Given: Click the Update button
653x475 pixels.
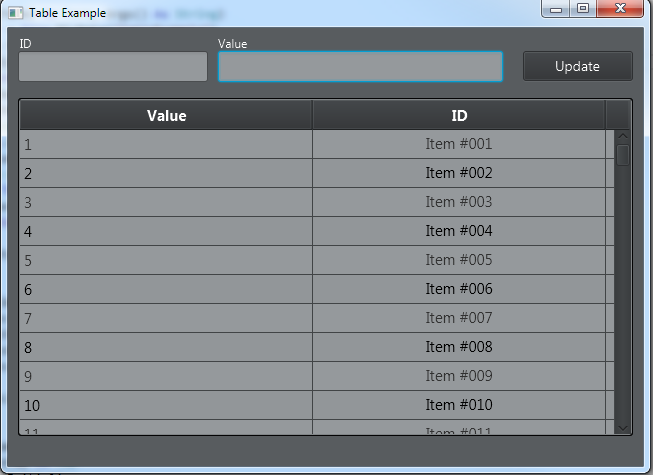Looking at the screenshot, I should tap(578, 66).
